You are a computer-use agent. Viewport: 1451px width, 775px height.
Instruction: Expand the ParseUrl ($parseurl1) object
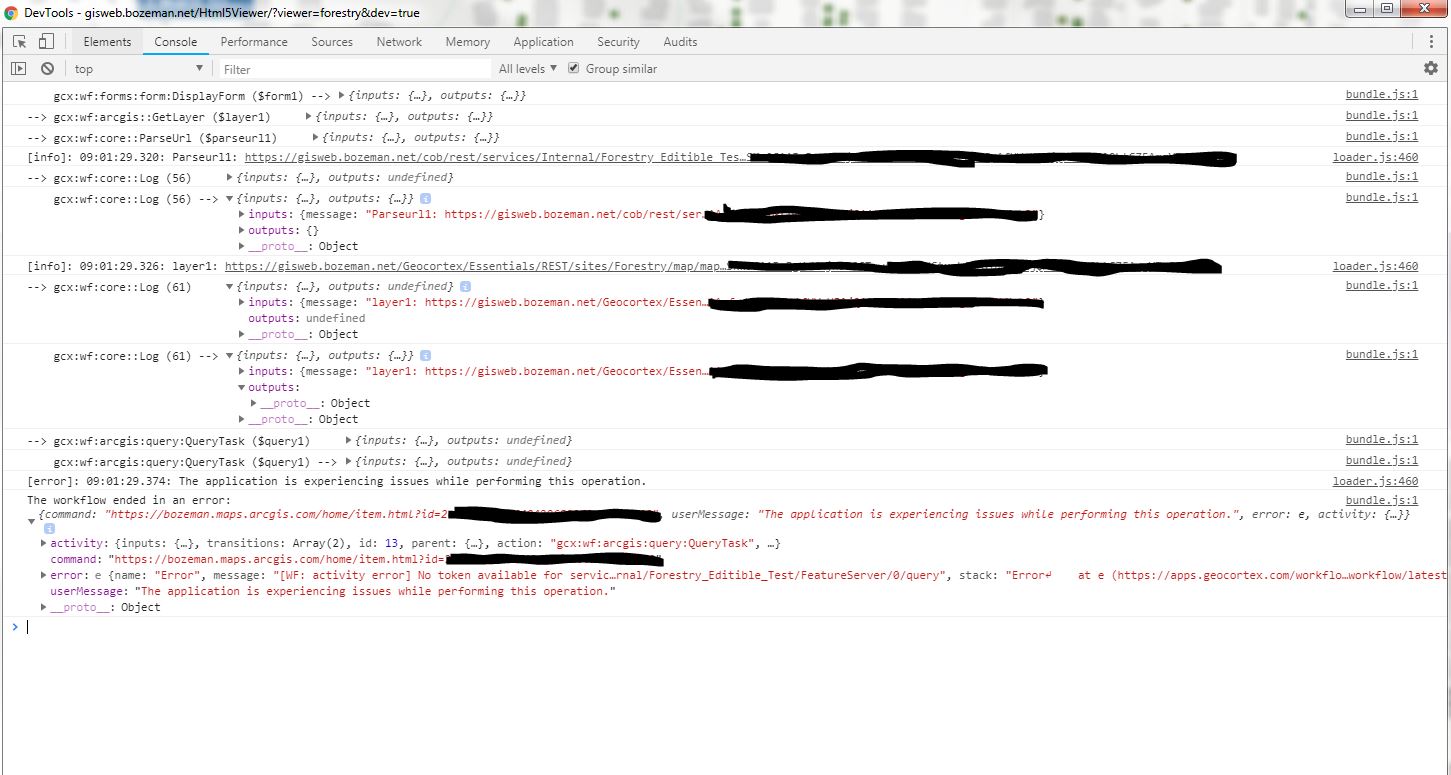point(316,137)
